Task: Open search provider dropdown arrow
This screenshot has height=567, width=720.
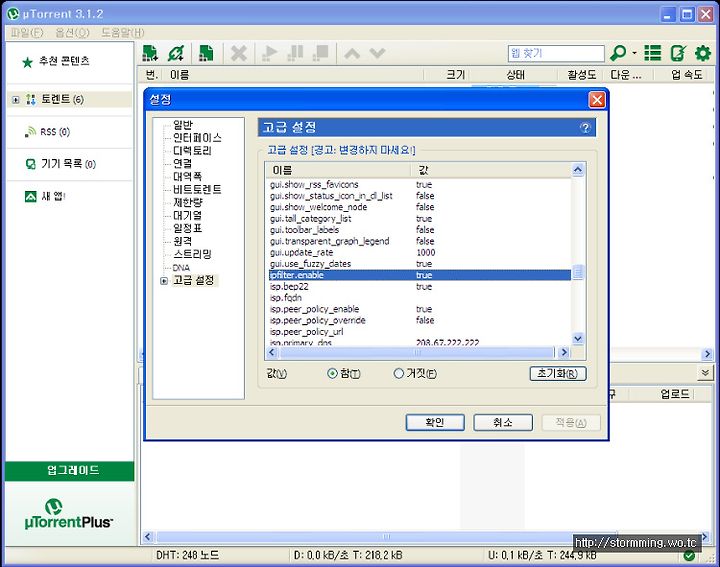Action: tap(634, 53)
